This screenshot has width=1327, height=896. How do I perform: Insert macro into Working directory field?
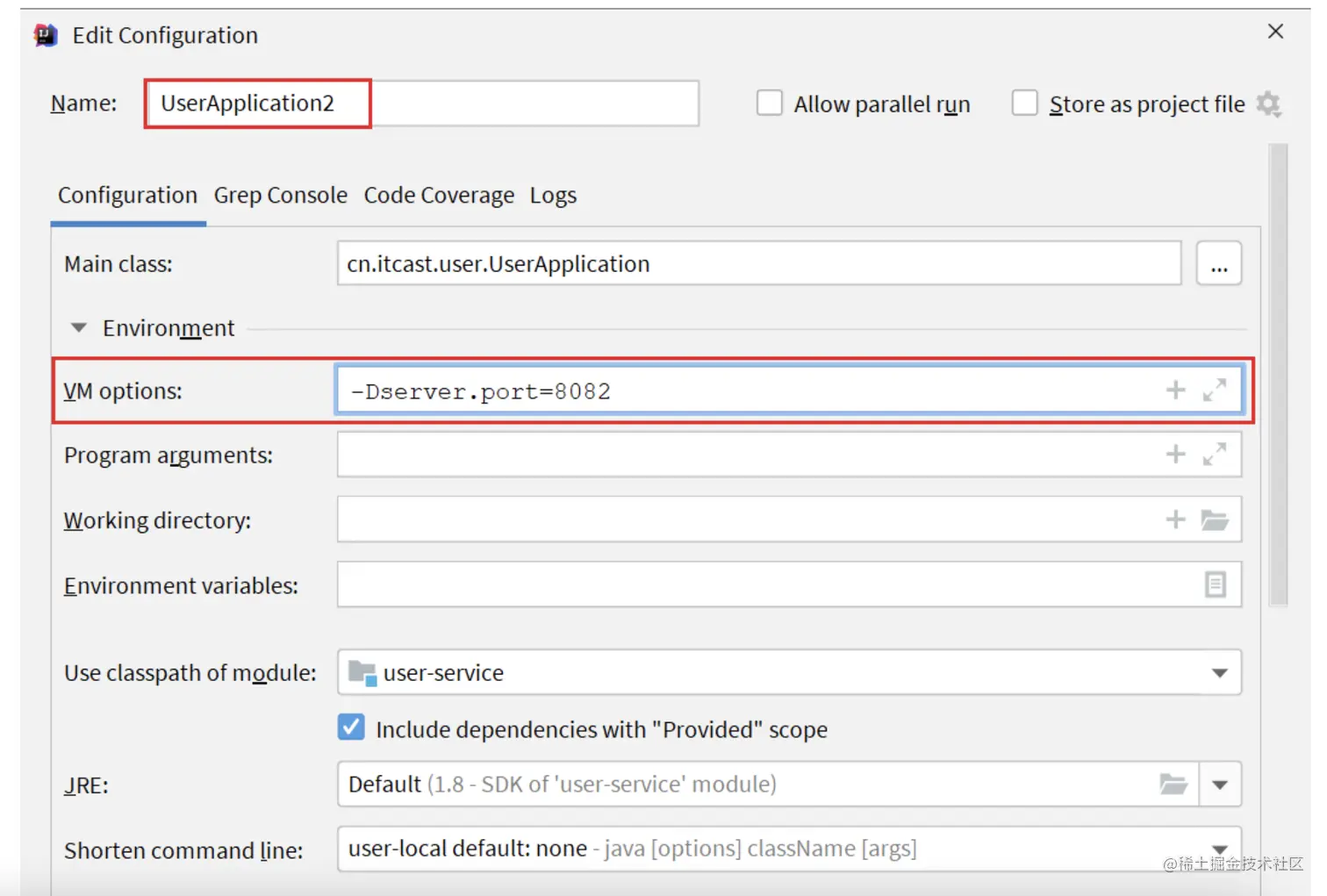pos(1175,520)
